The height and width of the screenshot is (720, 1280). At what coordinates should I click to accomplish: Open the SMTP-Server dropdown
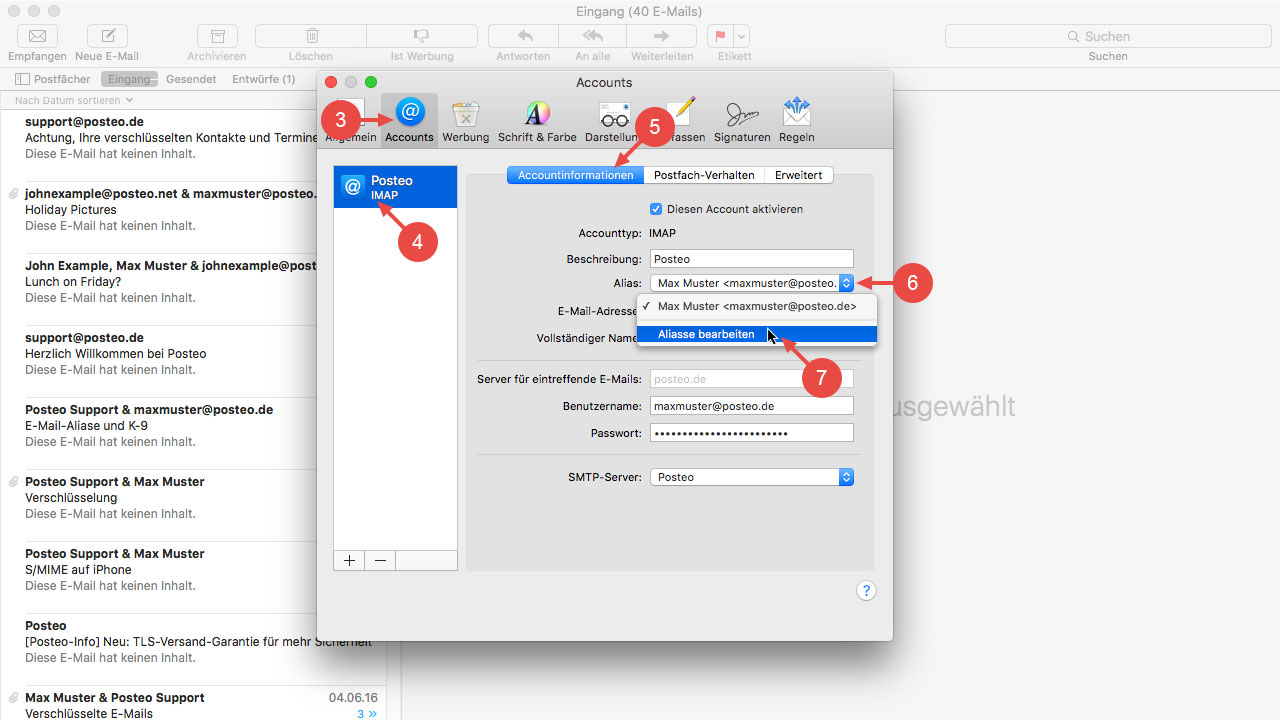846,477
